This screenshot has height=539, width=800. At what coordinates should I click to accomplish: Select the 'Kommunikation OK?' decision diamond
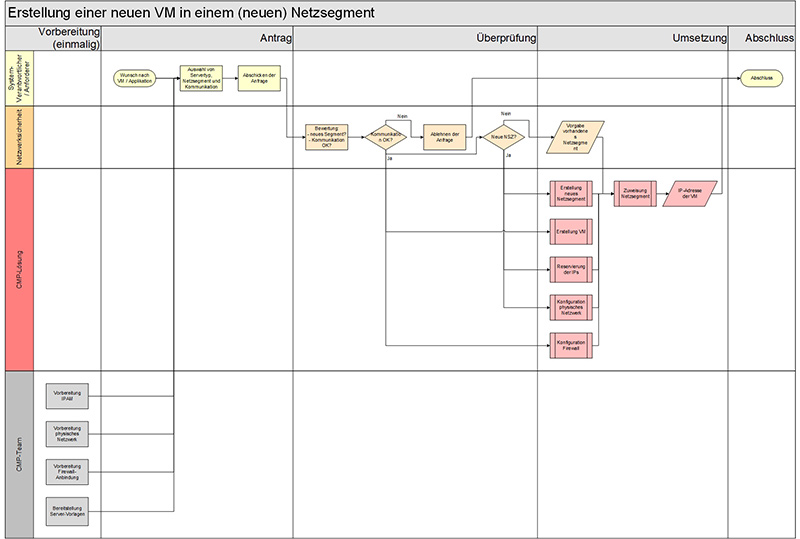(387, 137)
